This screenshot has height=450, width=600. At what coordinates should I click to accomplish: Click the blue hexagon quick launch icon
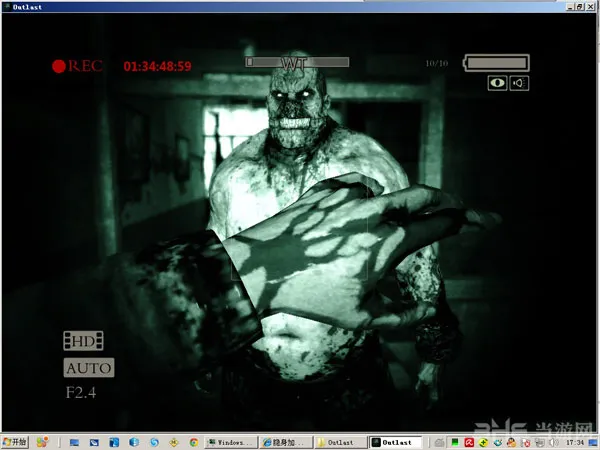pos(134,442)
